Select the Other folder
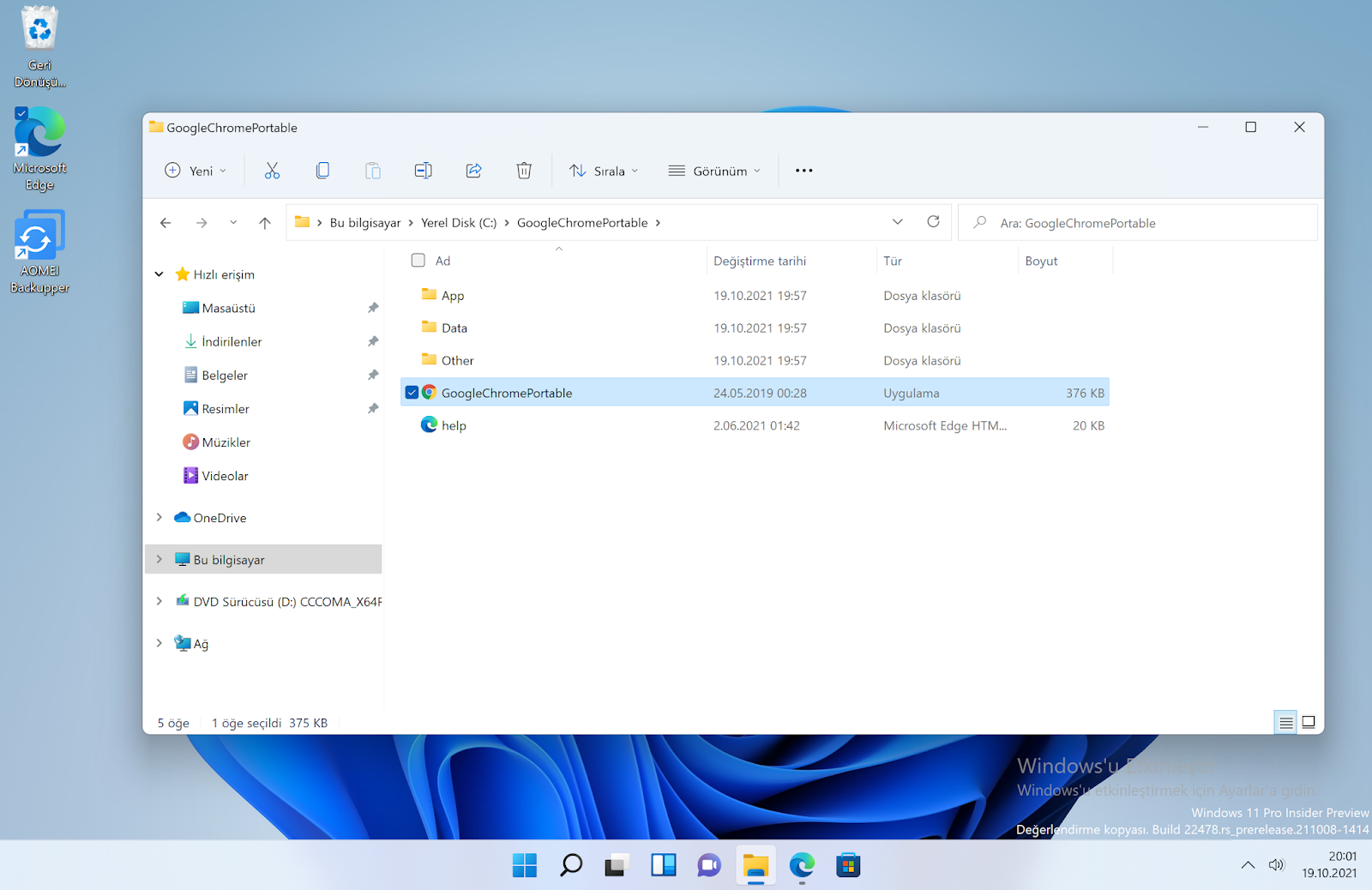The width and height of the screenshot is (1372, 890). click(755, 360)
